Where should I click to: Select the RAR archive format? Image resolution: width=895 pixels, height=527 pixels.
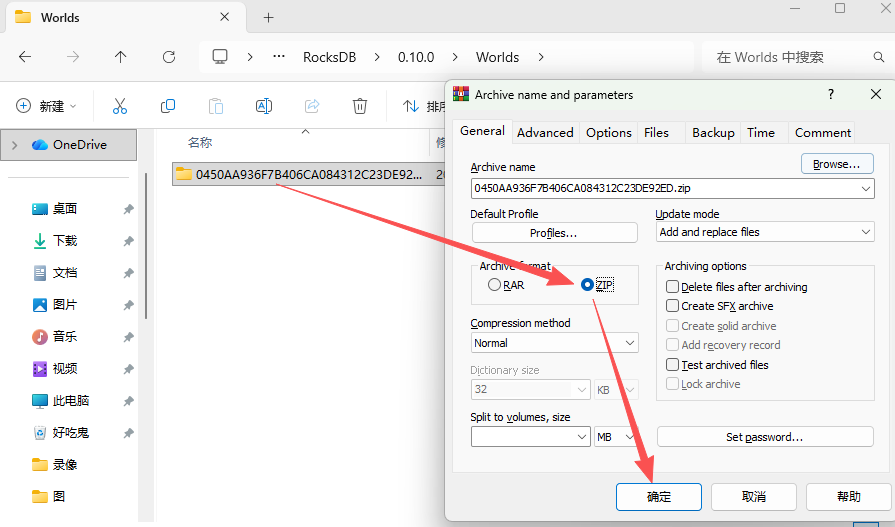pos(494,285)
